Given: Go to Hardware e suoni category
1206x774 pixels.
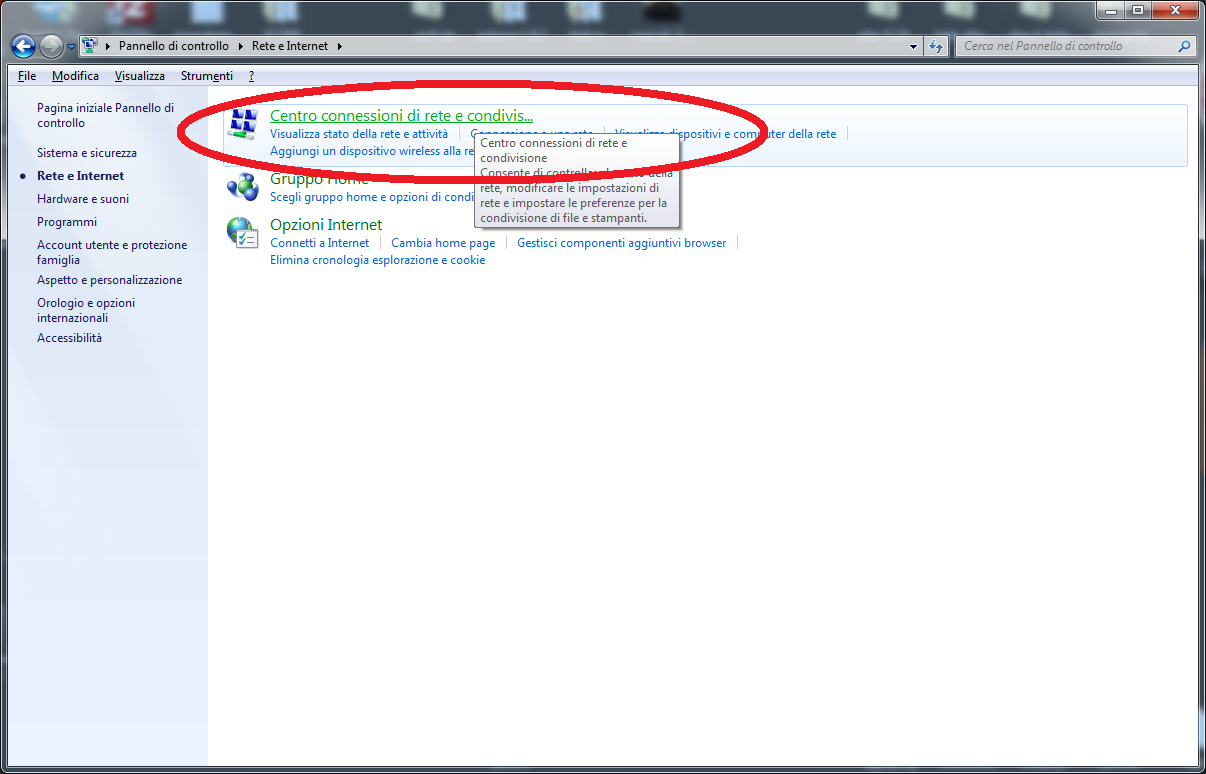Looking at the screenshot, I should (x=83, y=199).
